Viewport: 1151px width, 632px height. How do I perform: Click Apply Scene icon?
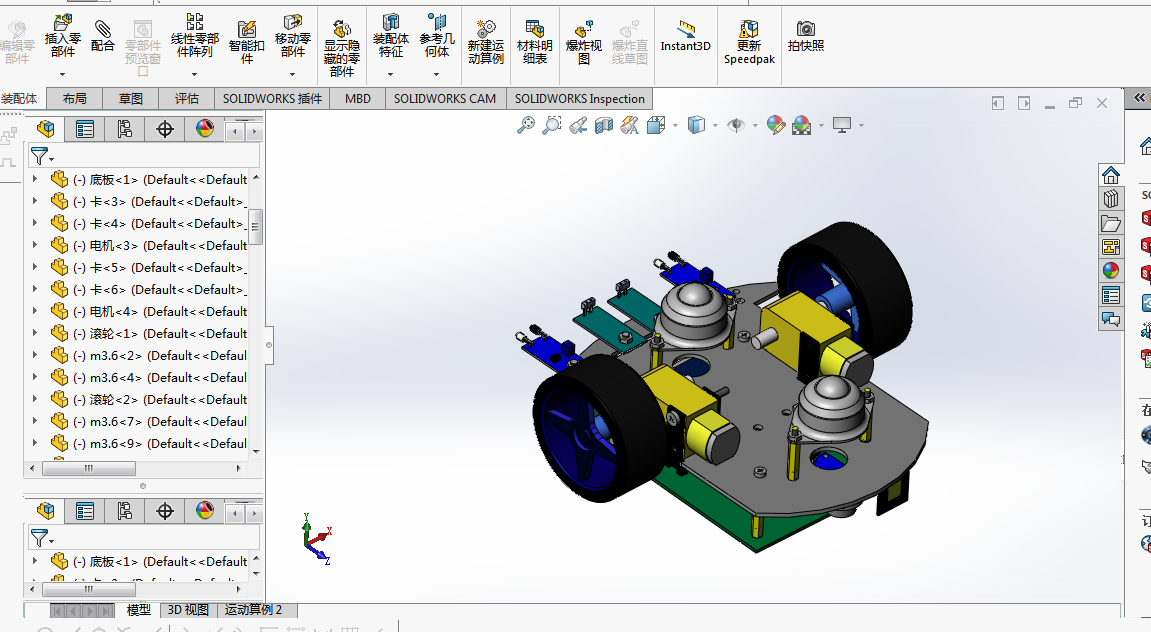pos(802,126)
